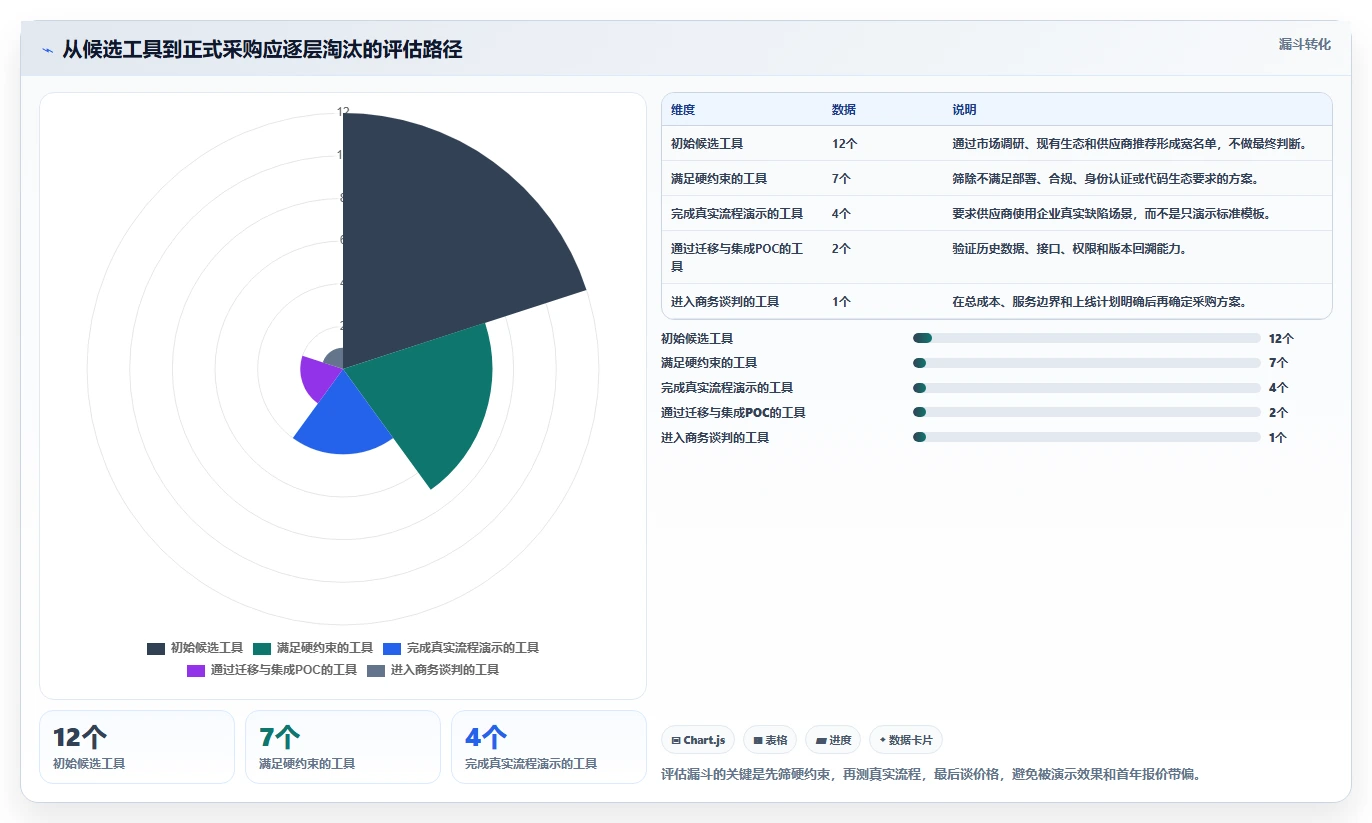Viewport: 1372px width, 823px height.
Task: Click the 2个 value in the table
Action: pos(841,249)
